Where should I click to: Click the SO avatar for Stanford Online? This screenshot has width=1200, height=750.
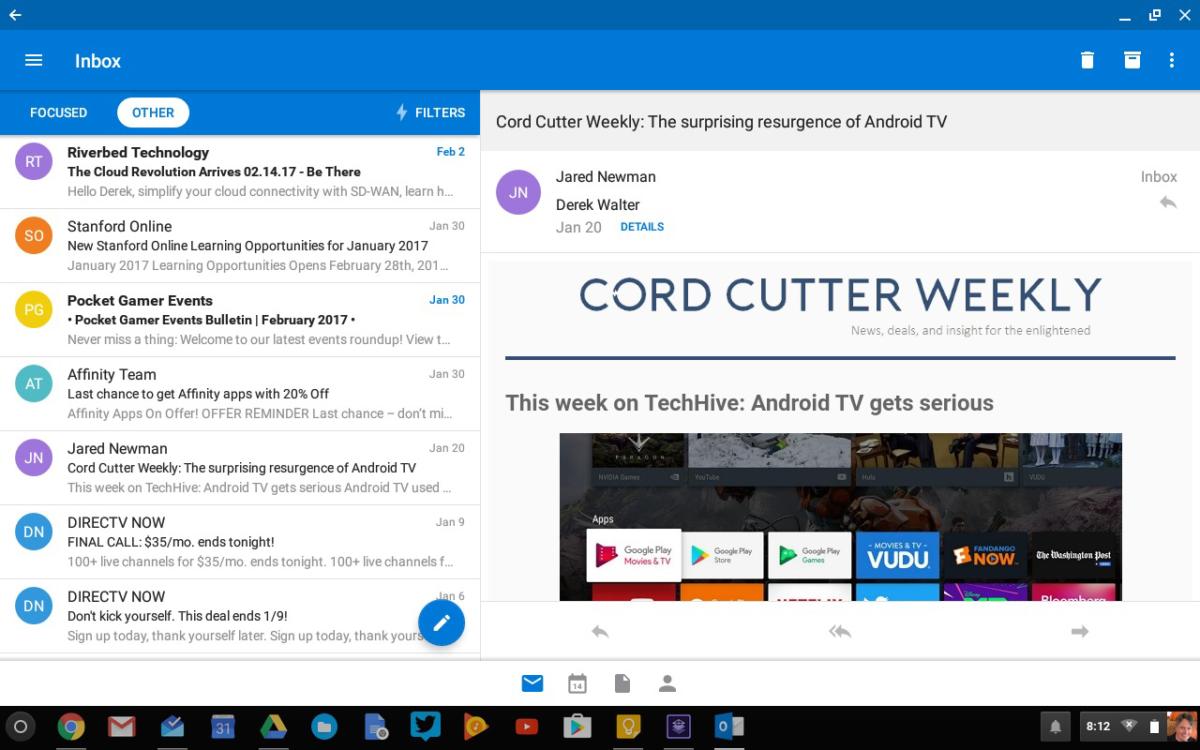pyautogui.click(x=34, y=235)
